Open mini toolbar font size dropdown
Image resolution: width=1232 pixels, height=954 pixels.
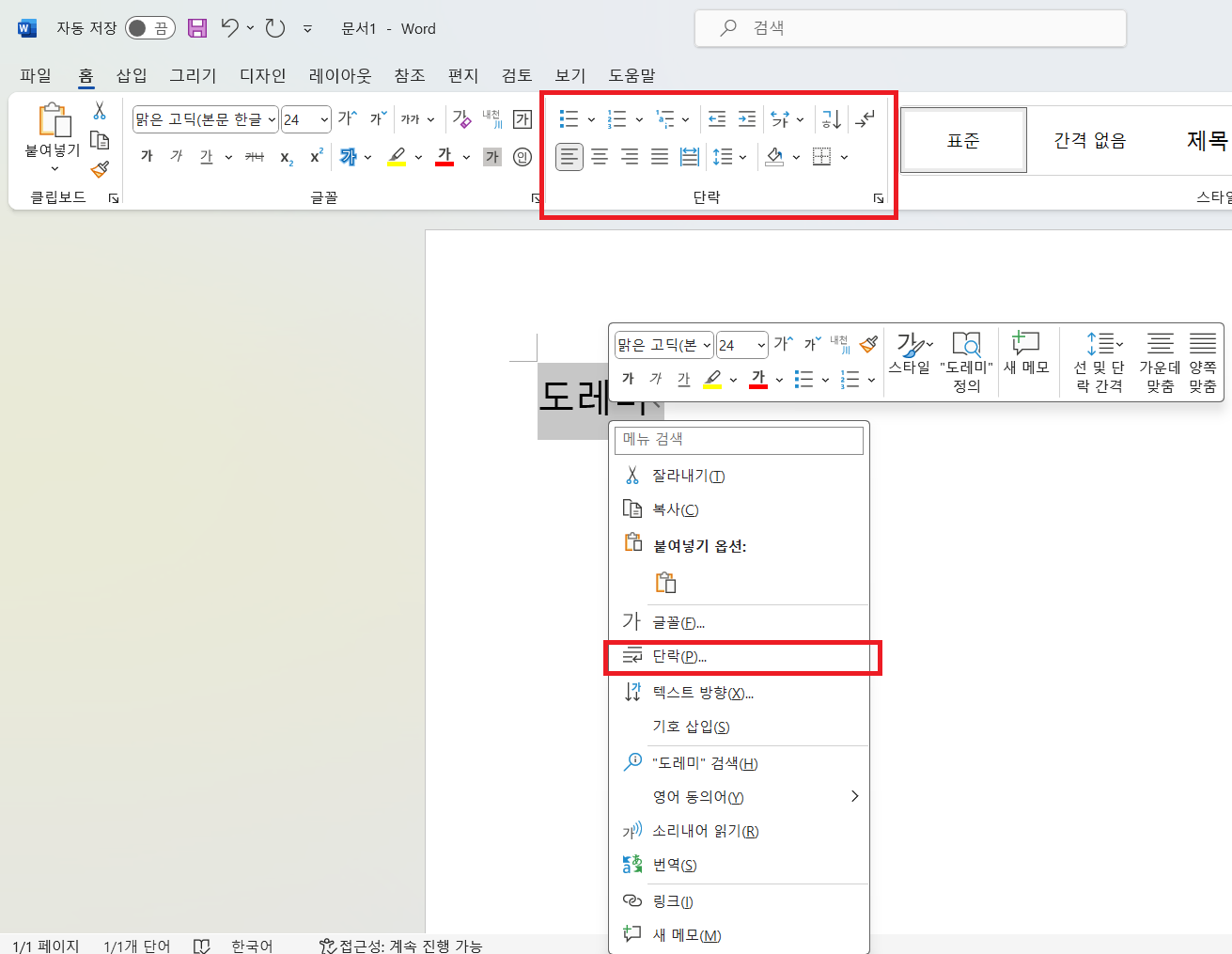761,345
